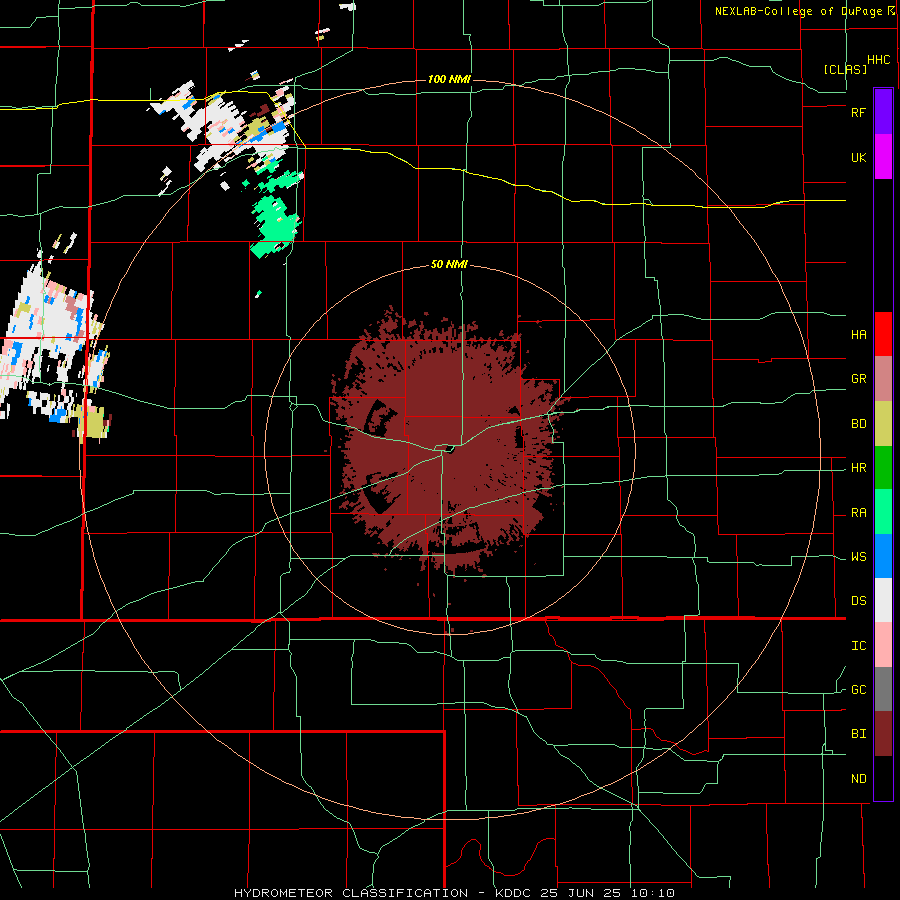This screenshot has height=900, width=900.
Task: Click the RF purple legend swatch
Action: [x=883, y=112]
